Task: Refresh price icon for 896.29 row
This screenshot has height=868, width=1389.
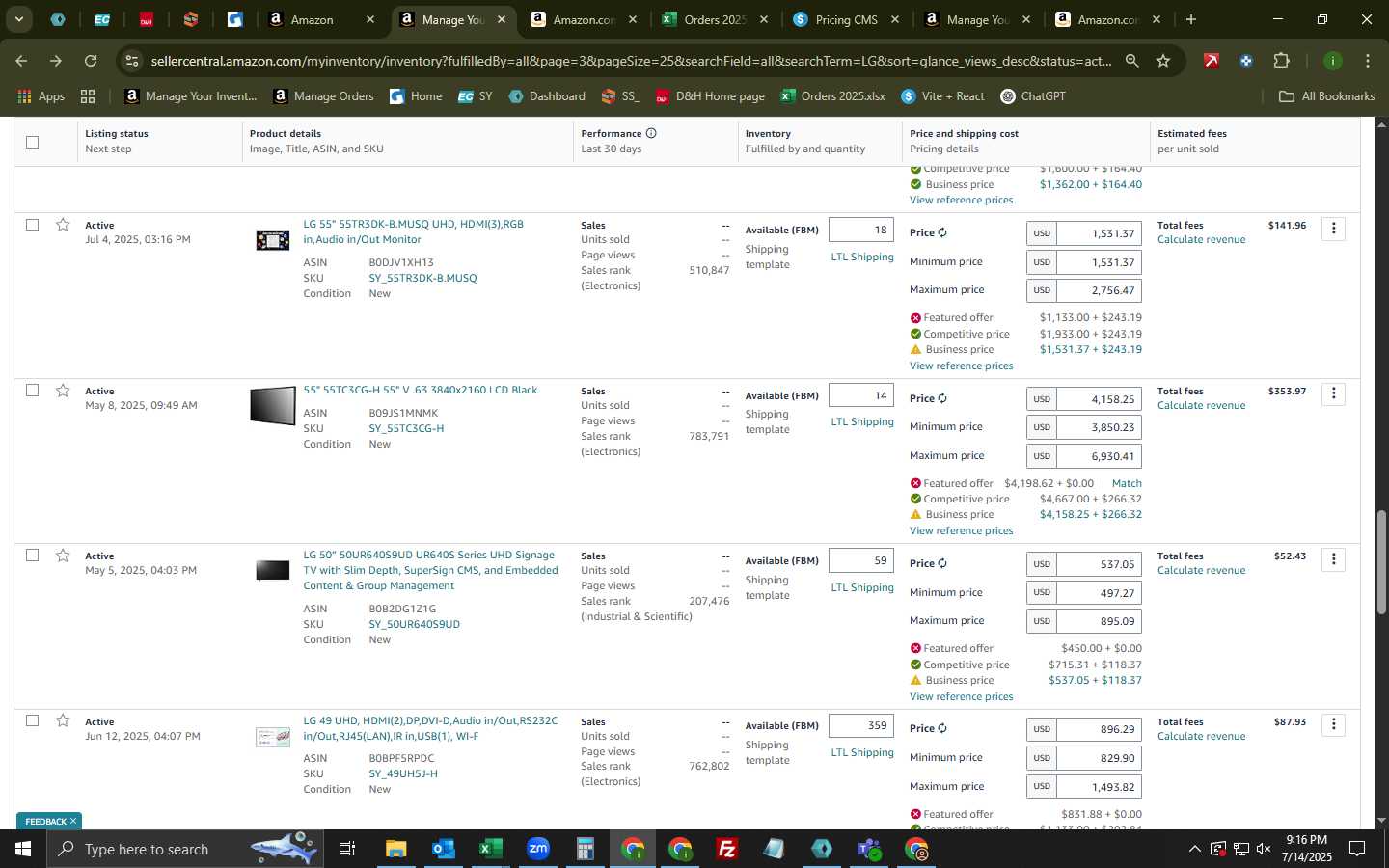Action: coord(942,728)
